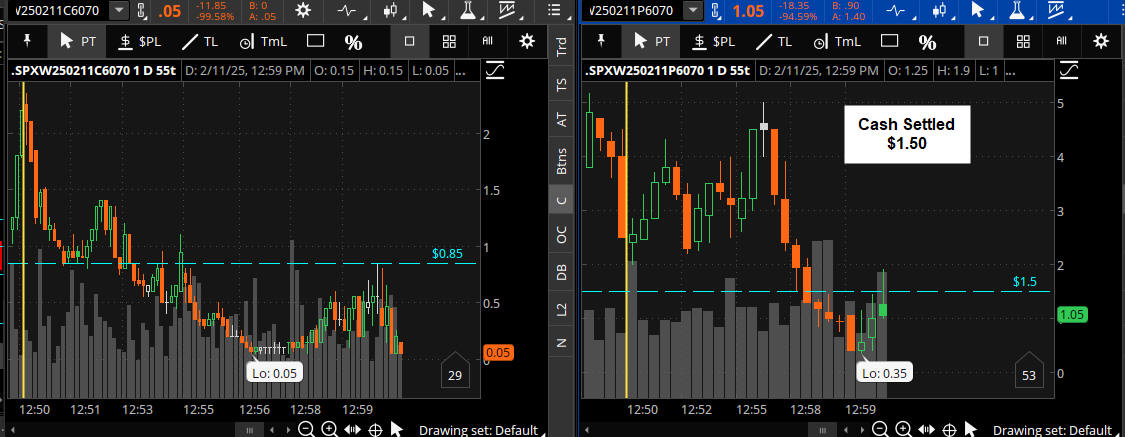Image resolution: width=1125 pixels, height=437 pixels.
Task: Open the left chart's settings gear in the top header
Action: (299, 11)
